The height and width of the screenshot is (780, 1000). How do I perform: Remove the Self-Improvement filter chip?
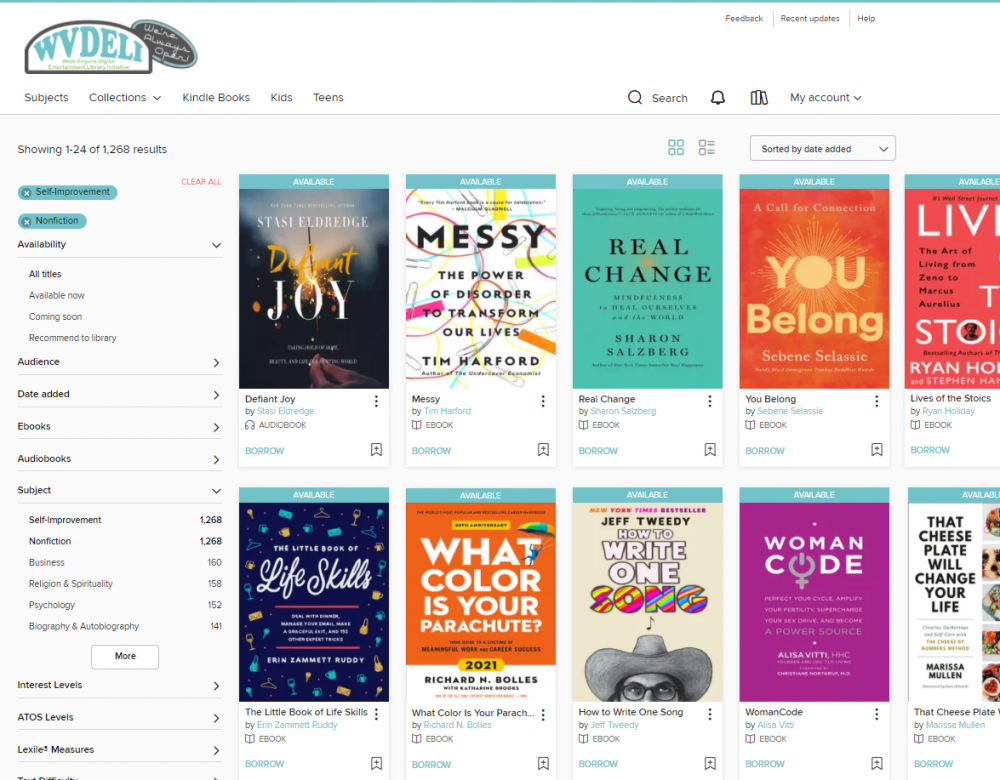(x=27, y=193)
